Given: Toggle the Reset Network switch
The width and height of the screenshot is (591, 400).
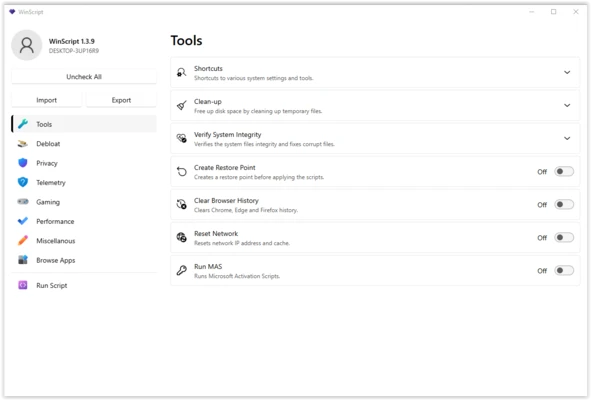Looking at the screenshot, I should 564,238.
